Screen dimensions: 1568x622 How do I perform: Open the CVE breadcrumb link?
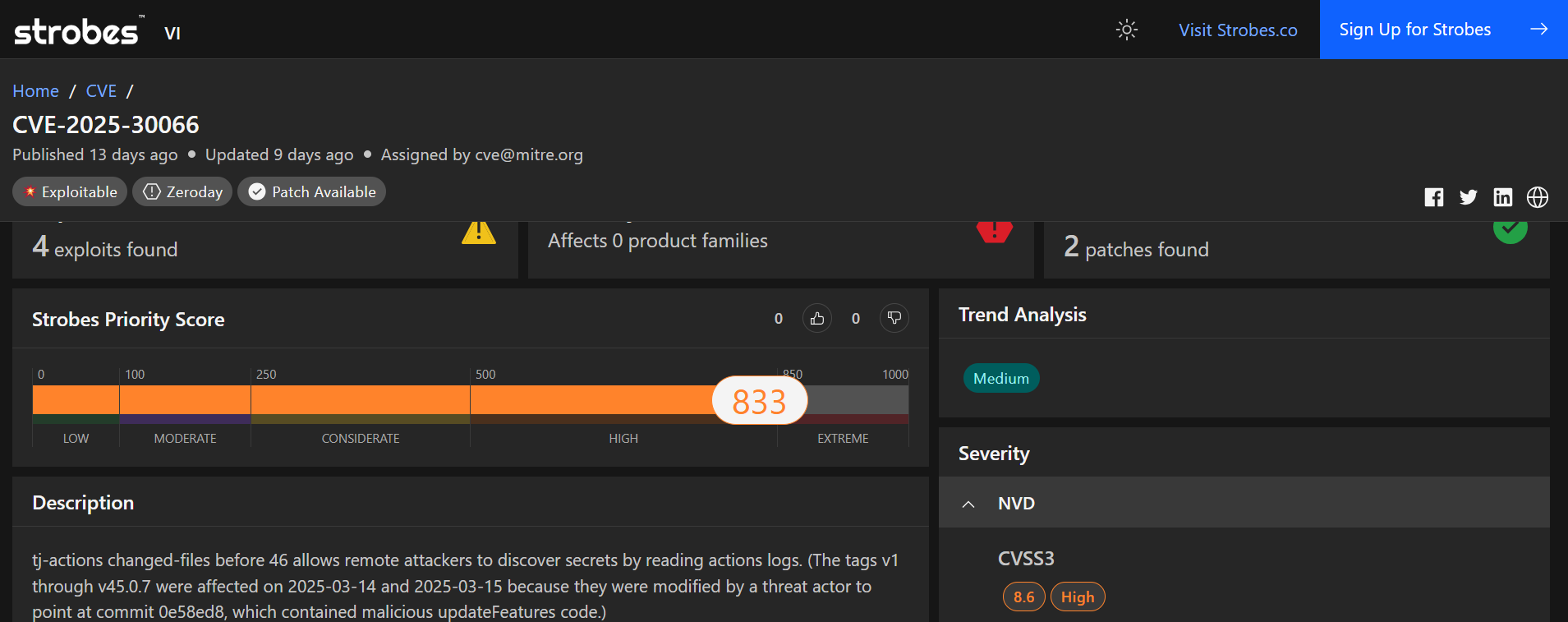click(x=101, y=90)
